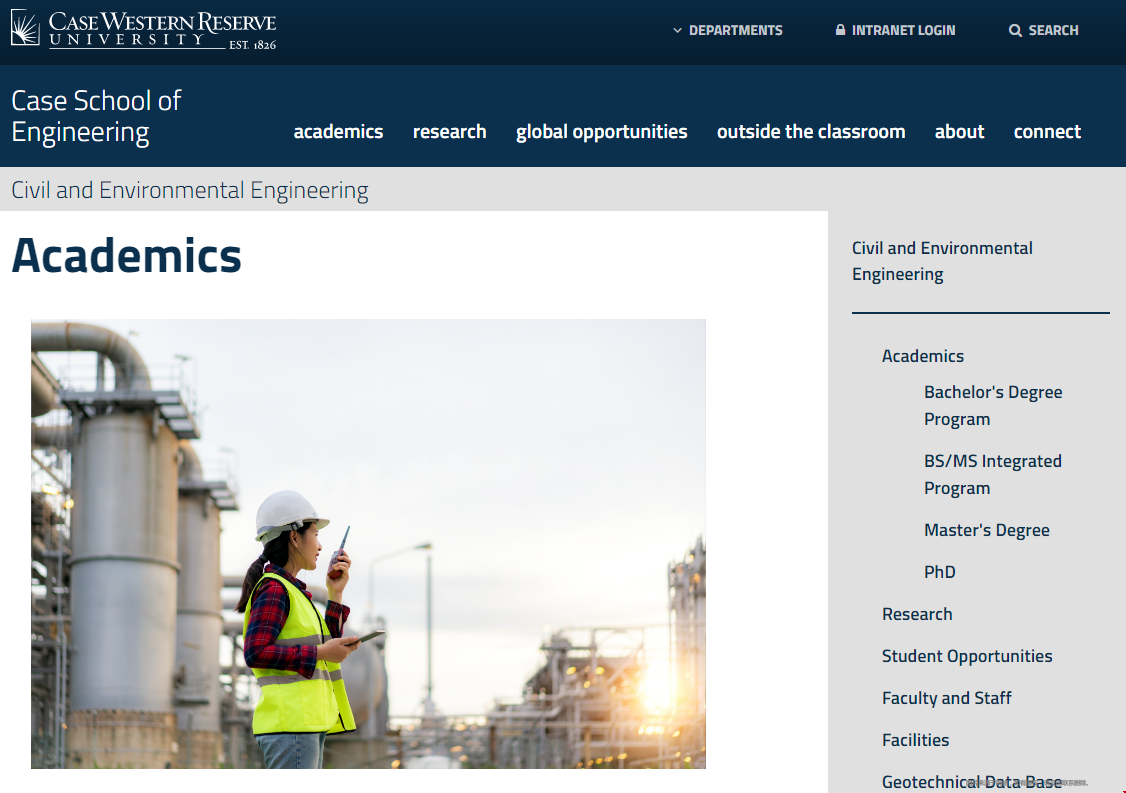1126x793 pixels.
Task: Open the about menu item
Action: coord(959,132)
